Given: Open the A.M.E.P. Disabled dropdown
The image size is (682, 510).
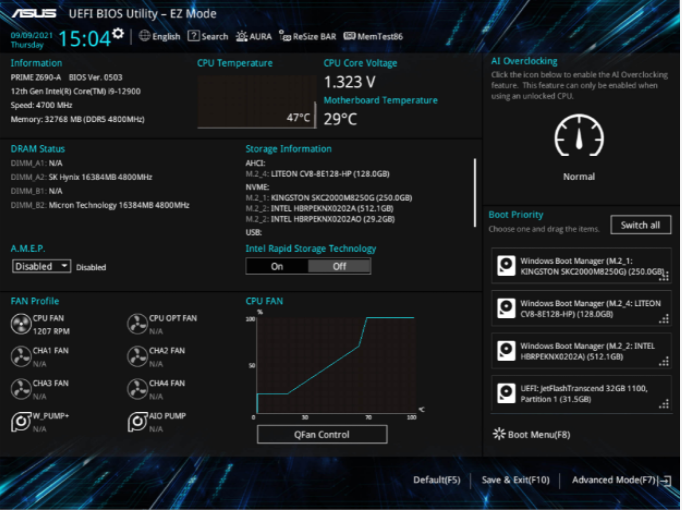Looking at the screenshot, I should click(41, 266).
